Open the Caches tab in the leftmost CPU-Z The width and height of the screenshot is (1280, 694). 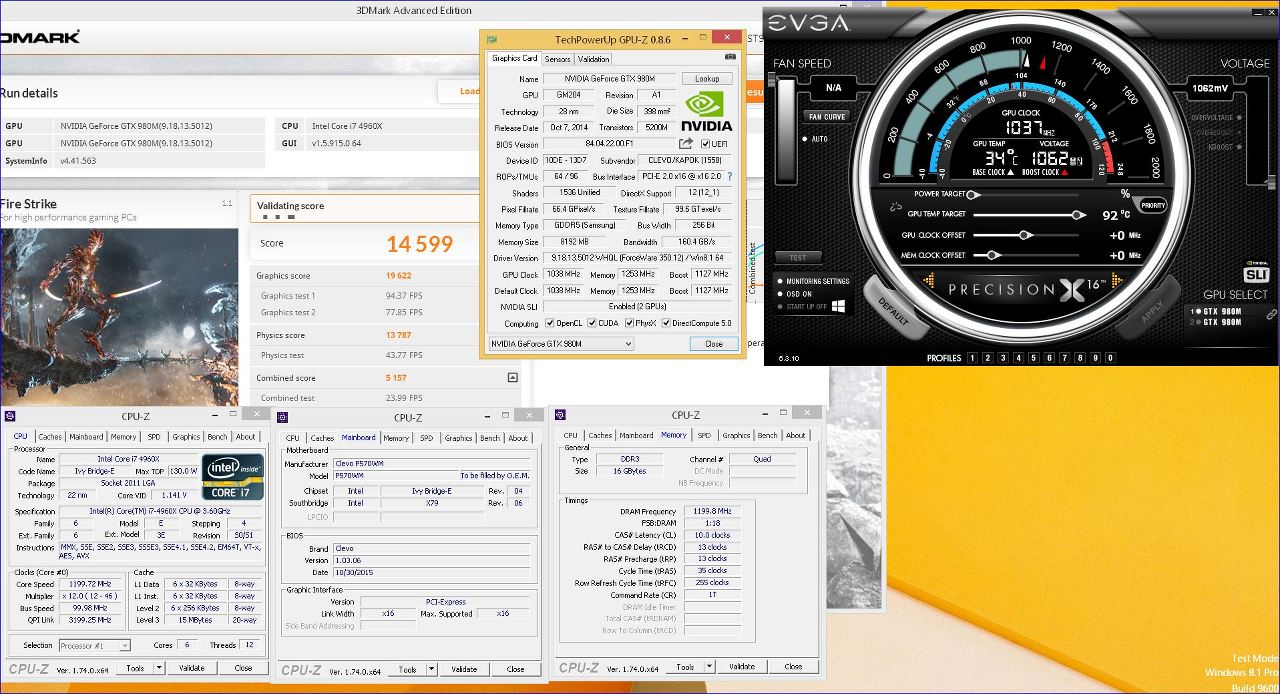50,437
